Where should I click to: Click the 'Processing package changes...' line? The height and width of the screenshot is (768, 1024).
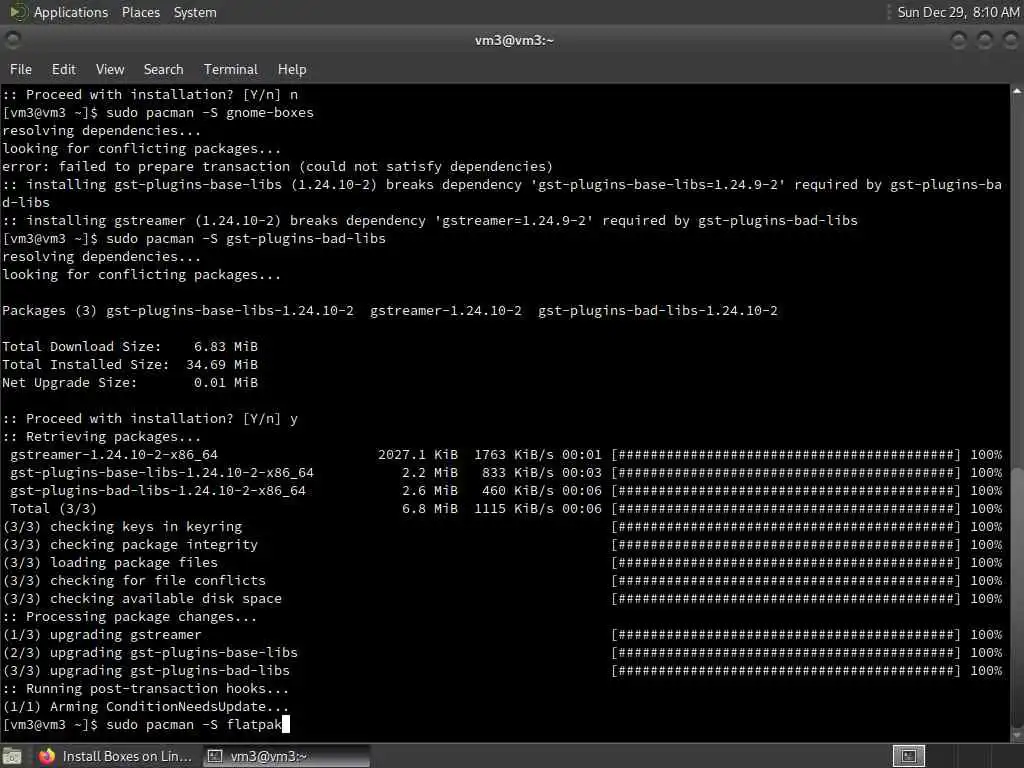129,616
